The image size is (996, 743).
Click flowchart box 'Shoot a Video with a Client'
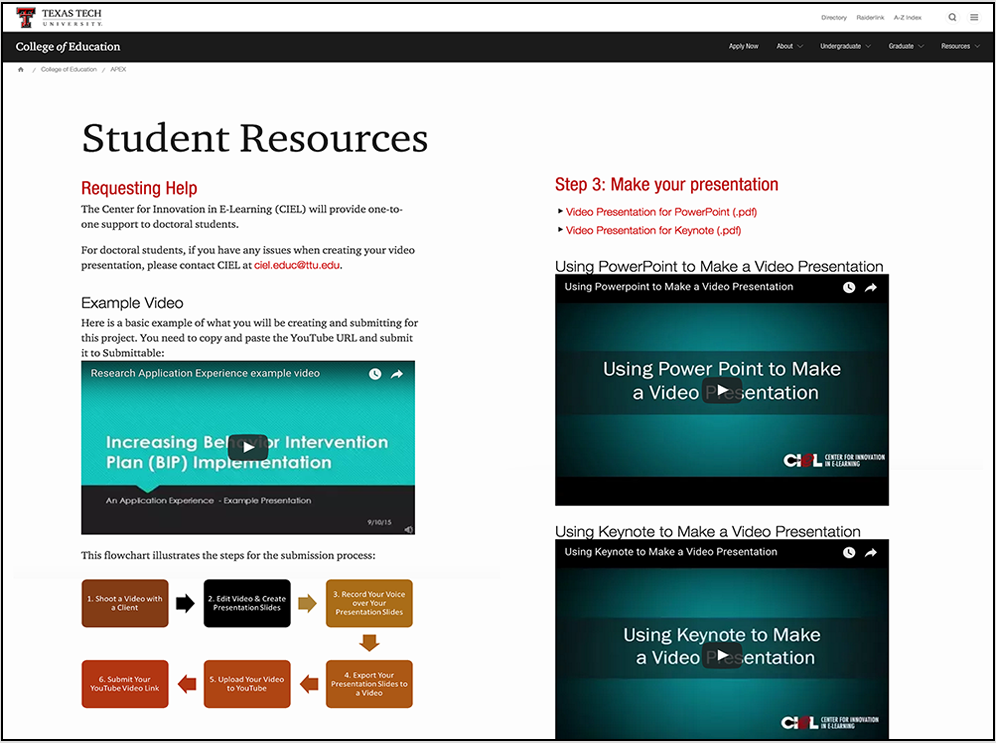125,603
